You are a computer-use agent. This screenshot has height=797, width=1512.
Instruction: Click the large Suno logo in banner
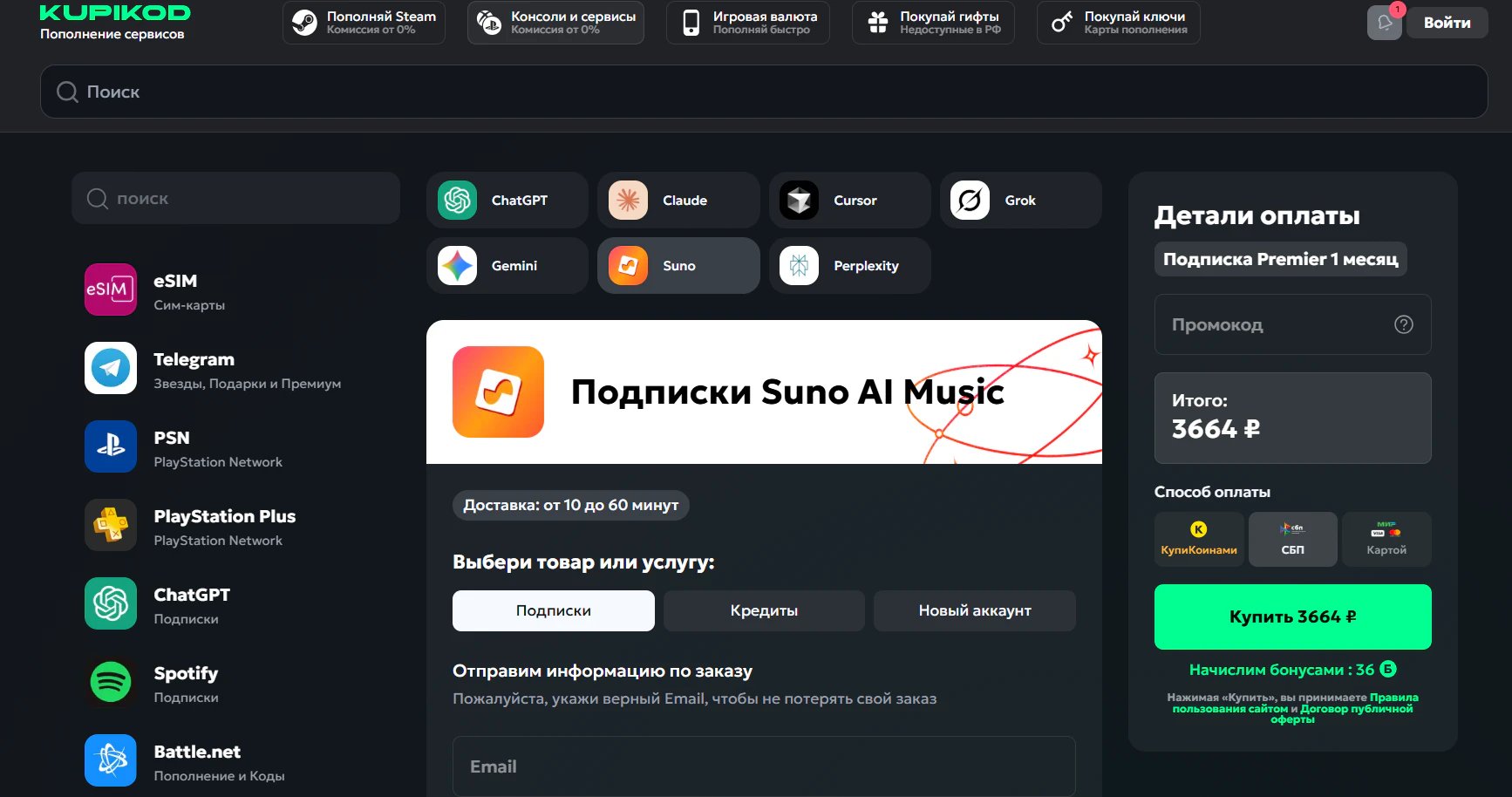pyautogui.click(x=498, y=392)
